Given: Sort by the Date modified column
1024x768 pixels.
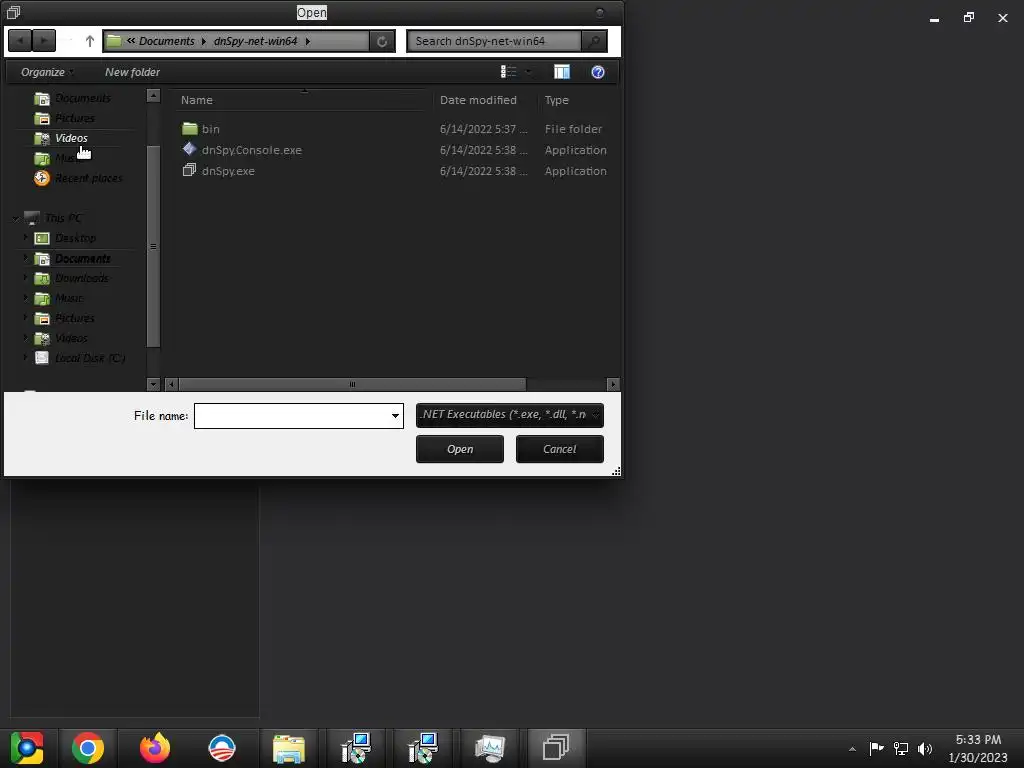Looking at the screenshot, I should (478, 100).
